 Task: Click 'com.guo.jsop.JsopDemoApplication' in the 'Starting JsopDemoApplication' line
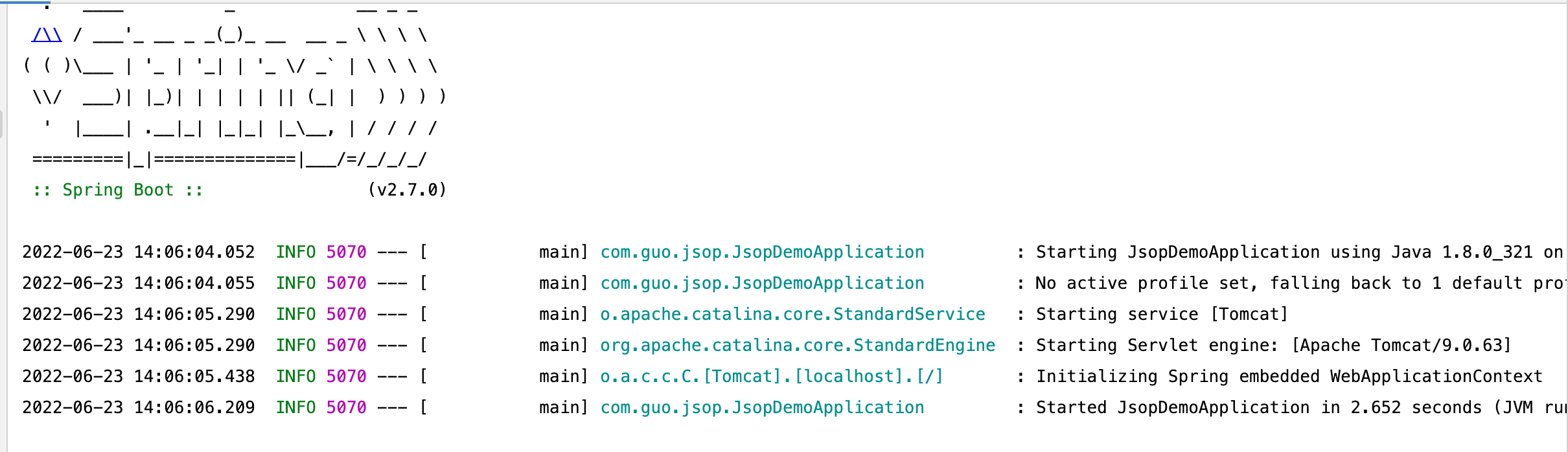762,252
